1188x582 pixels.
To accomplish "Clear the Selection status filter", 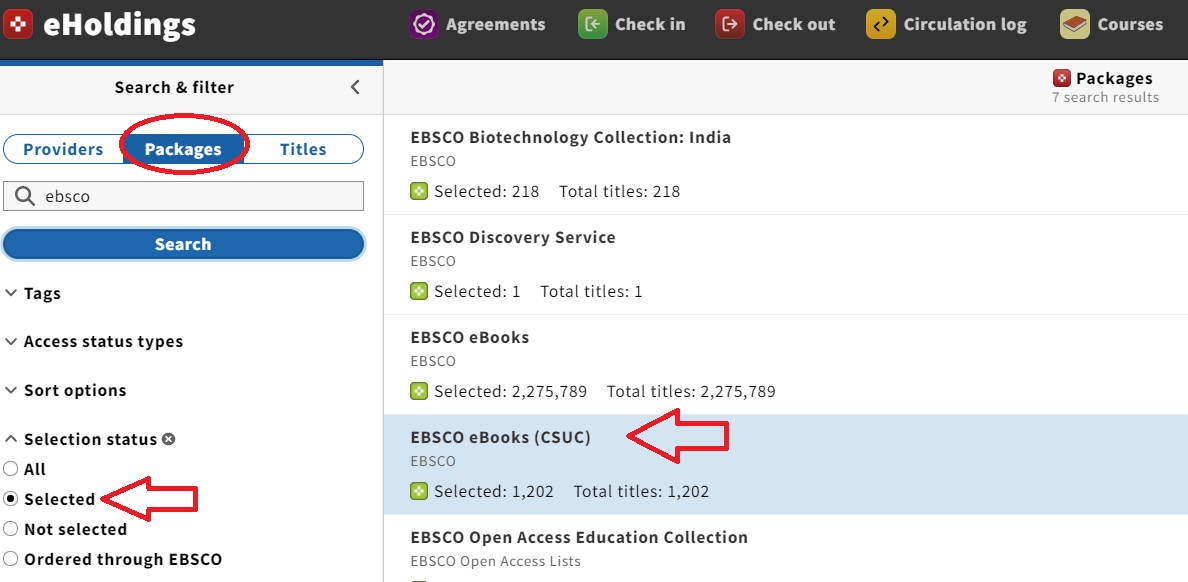I will point(169,439).
